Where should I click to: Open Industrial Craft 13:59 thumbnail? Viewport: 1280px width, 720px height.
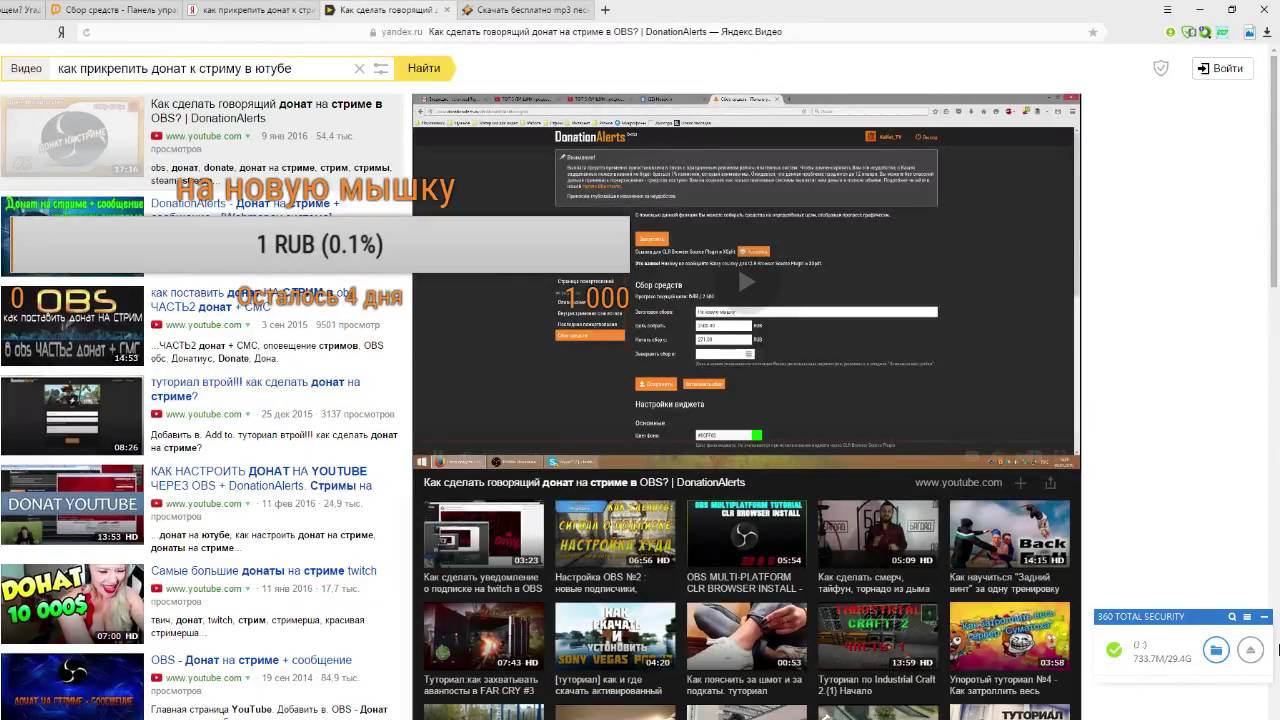(x=878, y=636)
